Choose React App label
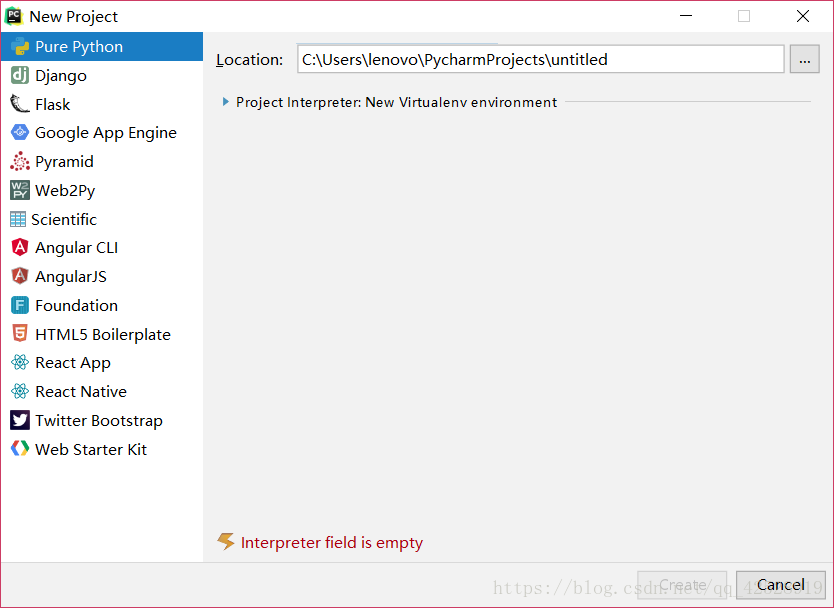This screenshot has height=608, width=834. click(x=73, y=363)
